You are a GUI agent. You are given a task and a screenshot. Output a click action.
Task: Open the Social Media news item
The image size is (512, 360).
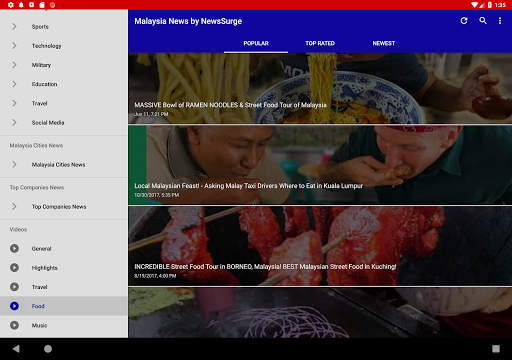click(64, 122)
